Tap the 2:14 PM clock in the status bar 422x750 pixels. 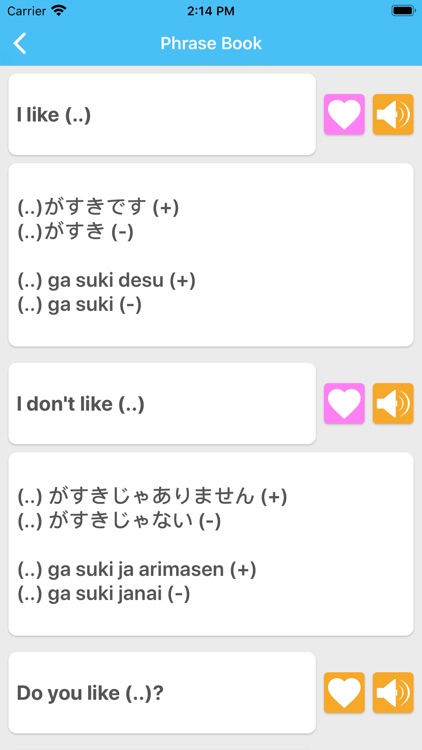[211, 11]
